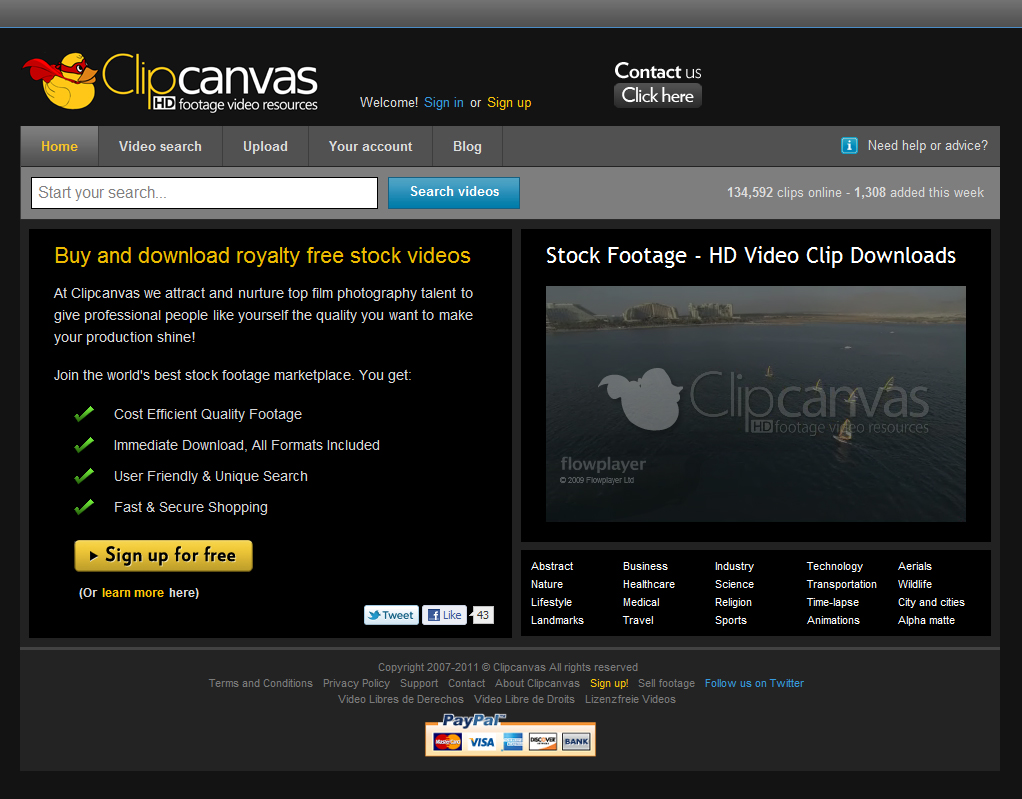
Task: Click the PayPal payment cards badge
Action: coord(510,735)
